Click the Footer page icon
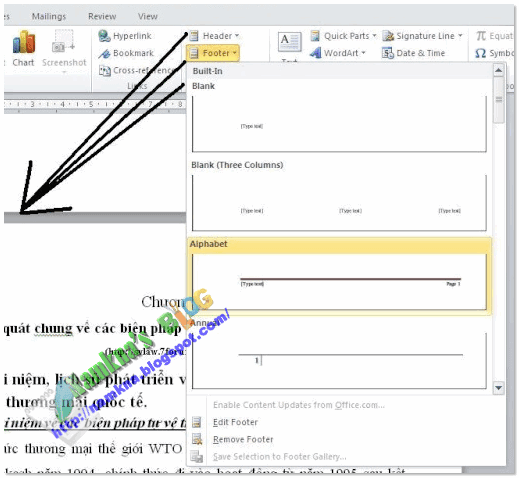519x478 pixels. click(x=194, y=53)
